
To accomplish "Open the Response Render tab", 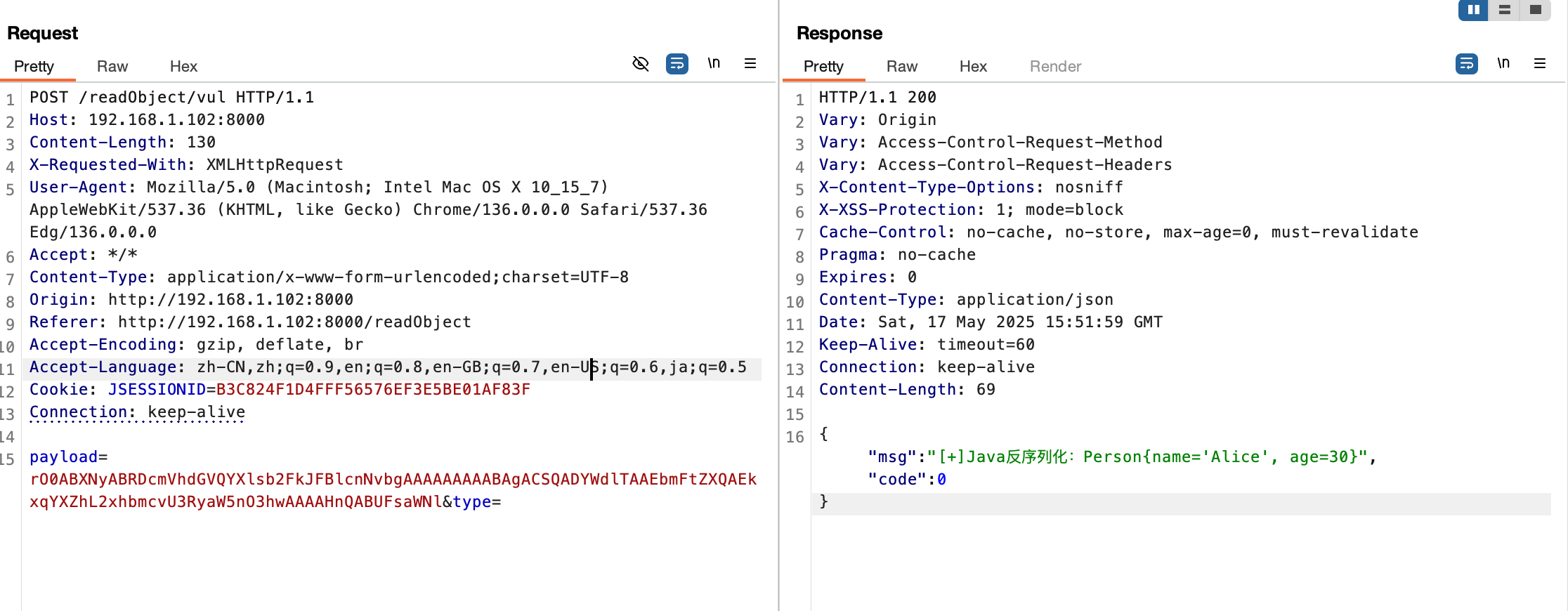I will point(1055,66).
